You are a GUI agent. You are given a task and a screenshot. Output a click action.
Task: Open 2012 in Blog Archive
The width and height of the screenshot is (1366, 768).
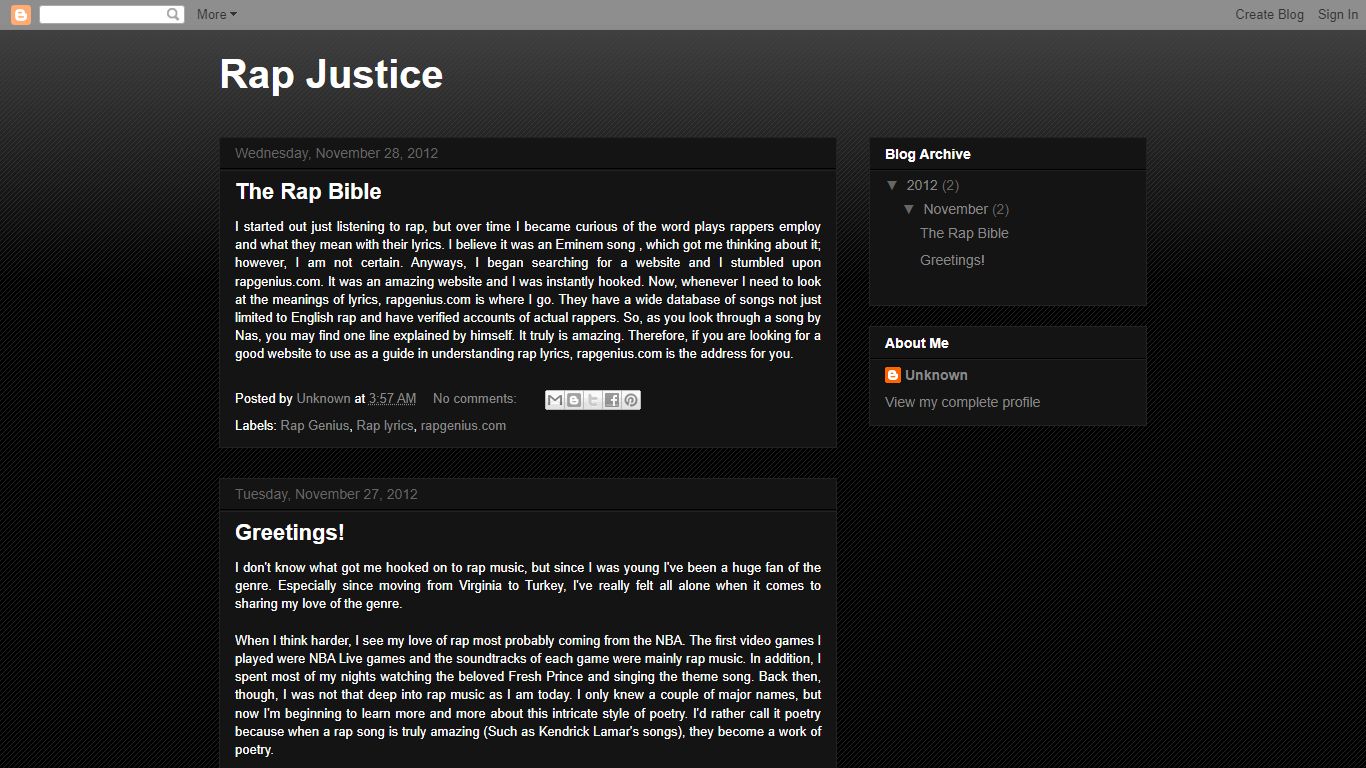click(x=922, y=185)
